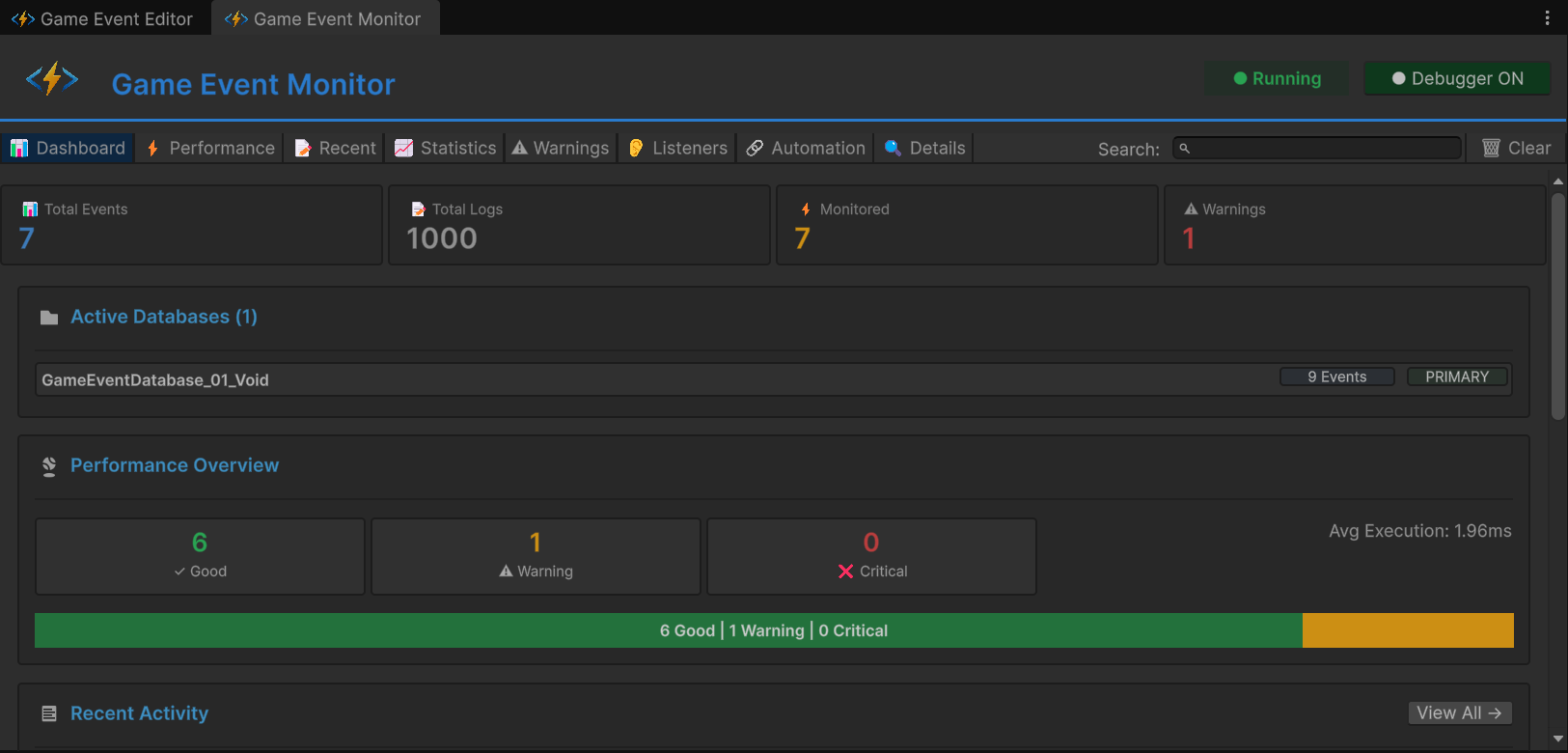Toggle the Running status button

pyautogui.click(x=1277, y=78)
